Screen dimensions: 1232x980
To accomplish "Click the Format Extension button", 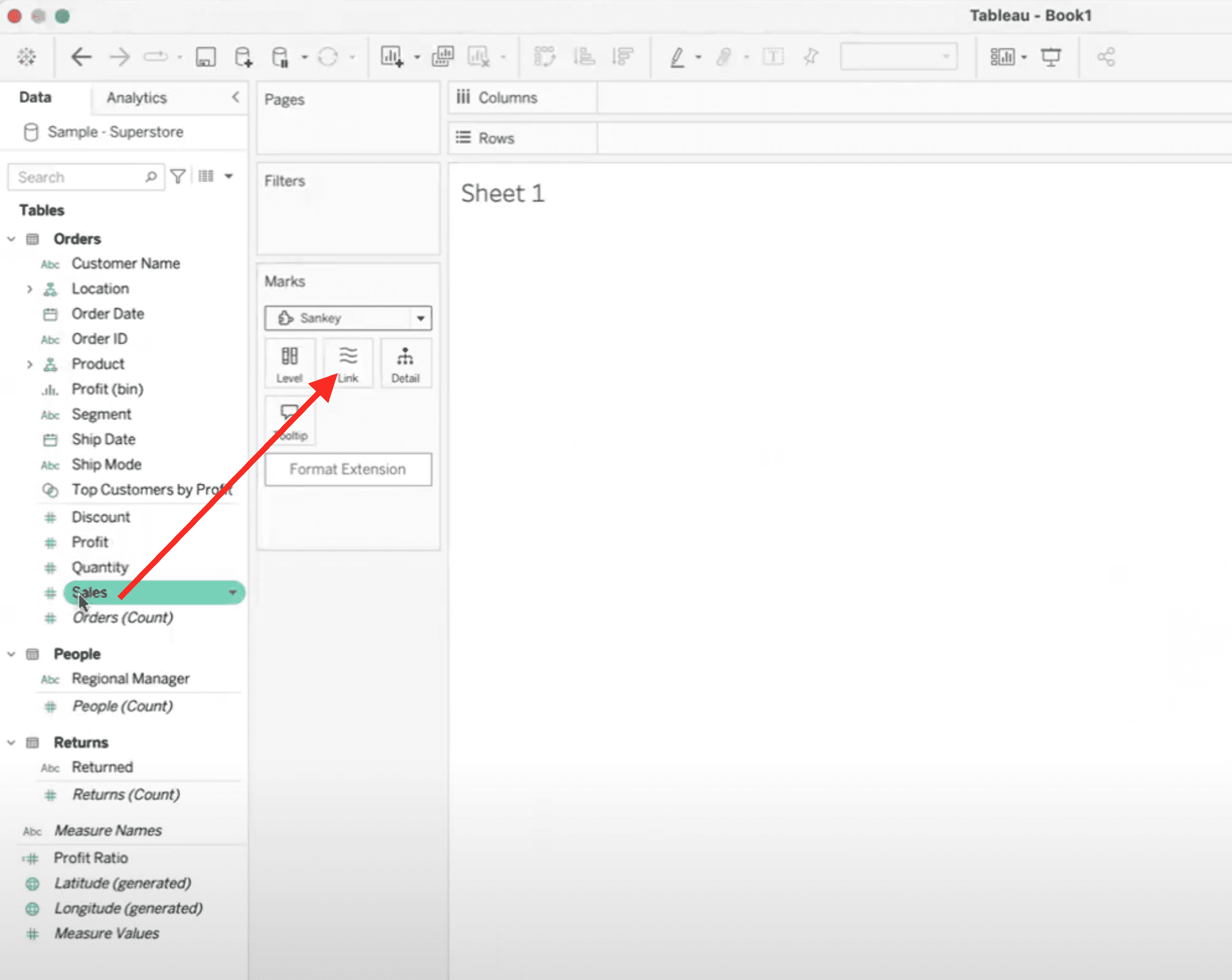I will [347, 469].
